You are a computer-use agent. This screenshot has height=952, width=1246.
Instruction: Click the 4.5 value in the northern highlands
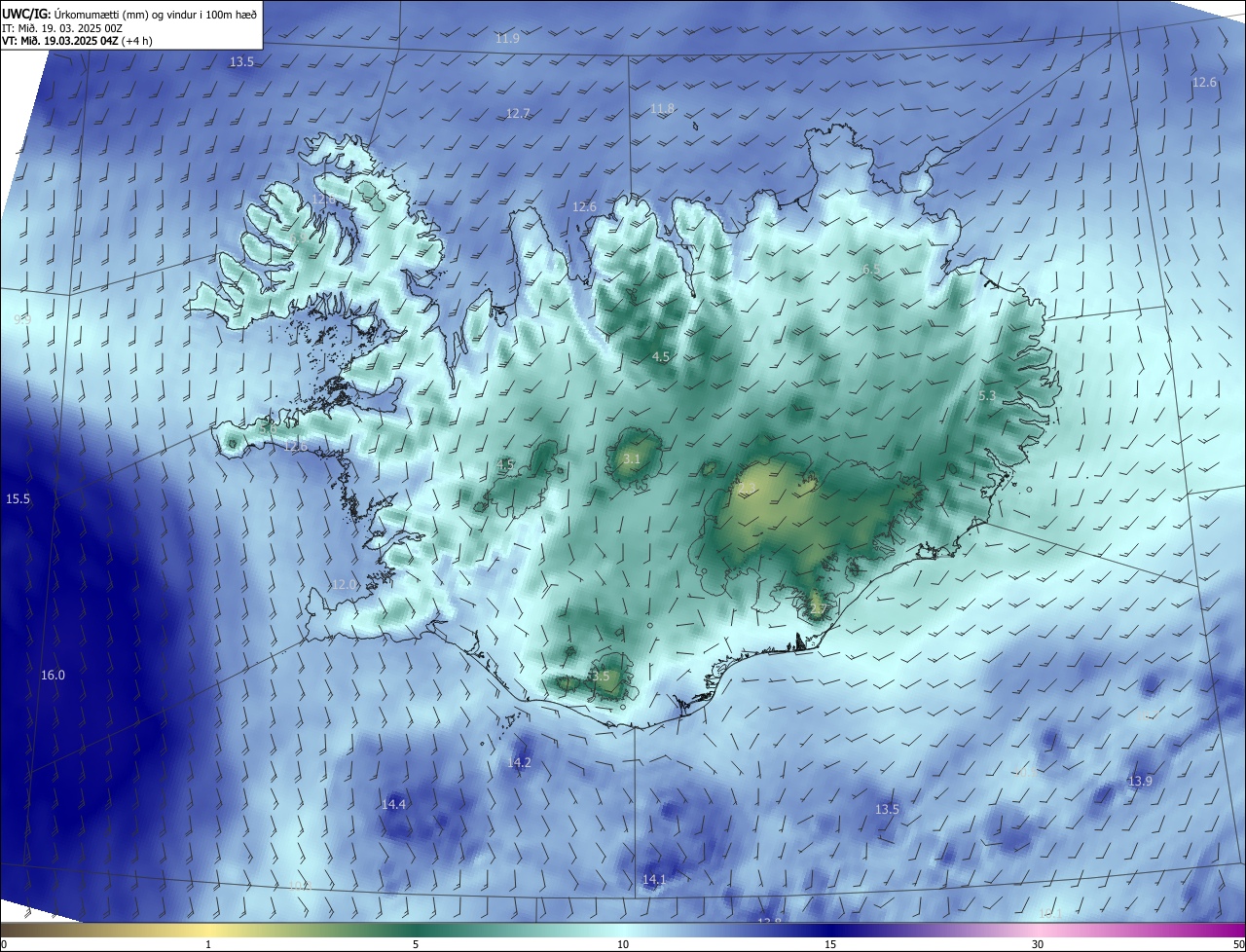661,357
